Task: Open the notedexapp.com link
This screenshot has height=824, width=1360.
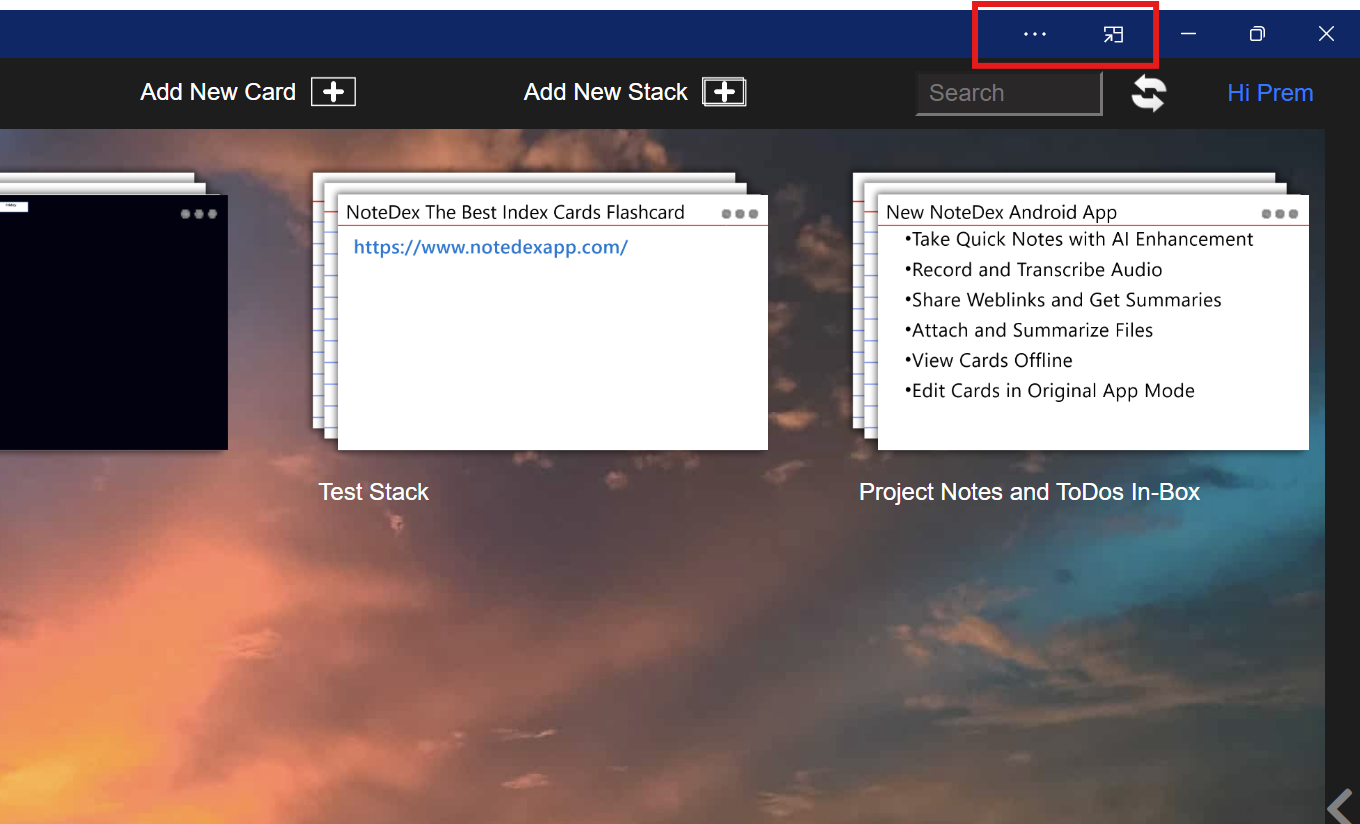Action: 491,247
